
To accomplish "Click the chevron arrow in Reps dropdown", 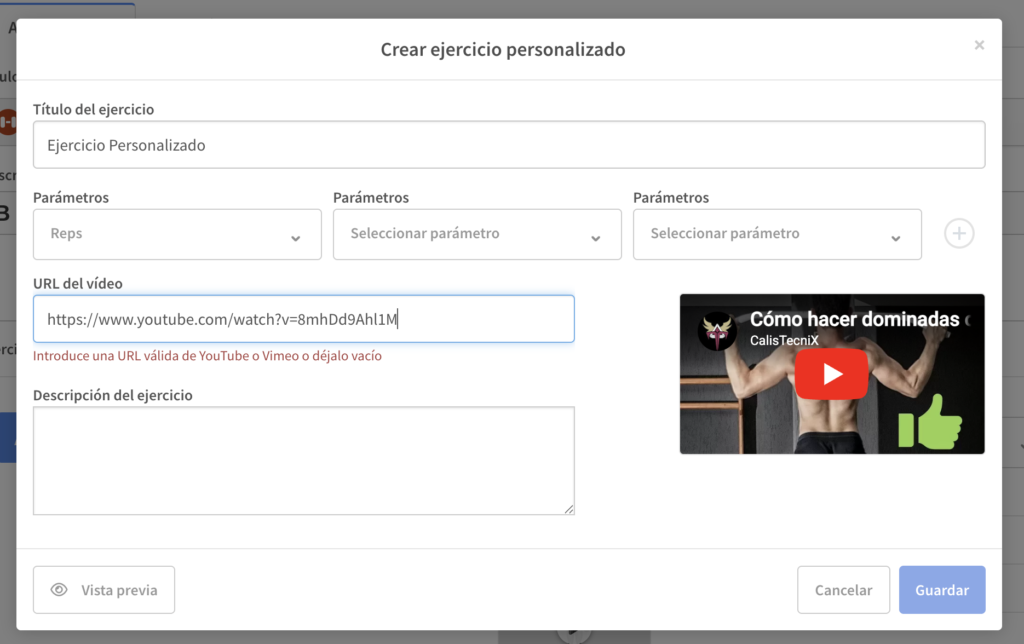I will click(295, 238).
